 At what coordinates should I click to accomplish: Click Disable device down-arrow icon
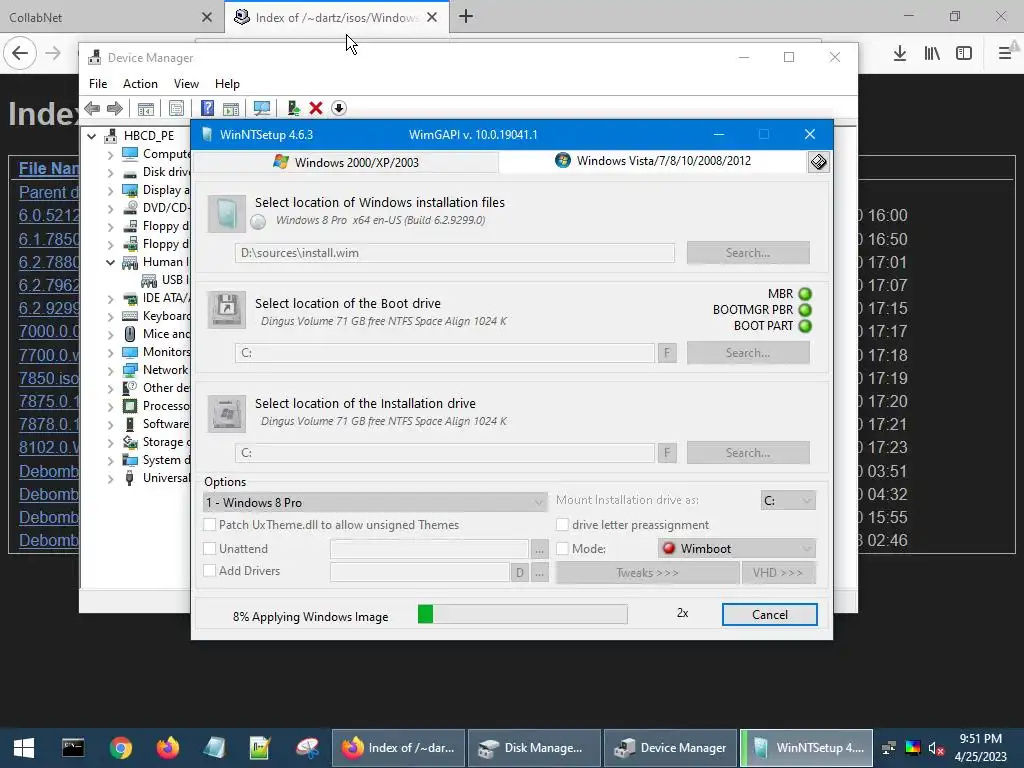tap(339, 108)
